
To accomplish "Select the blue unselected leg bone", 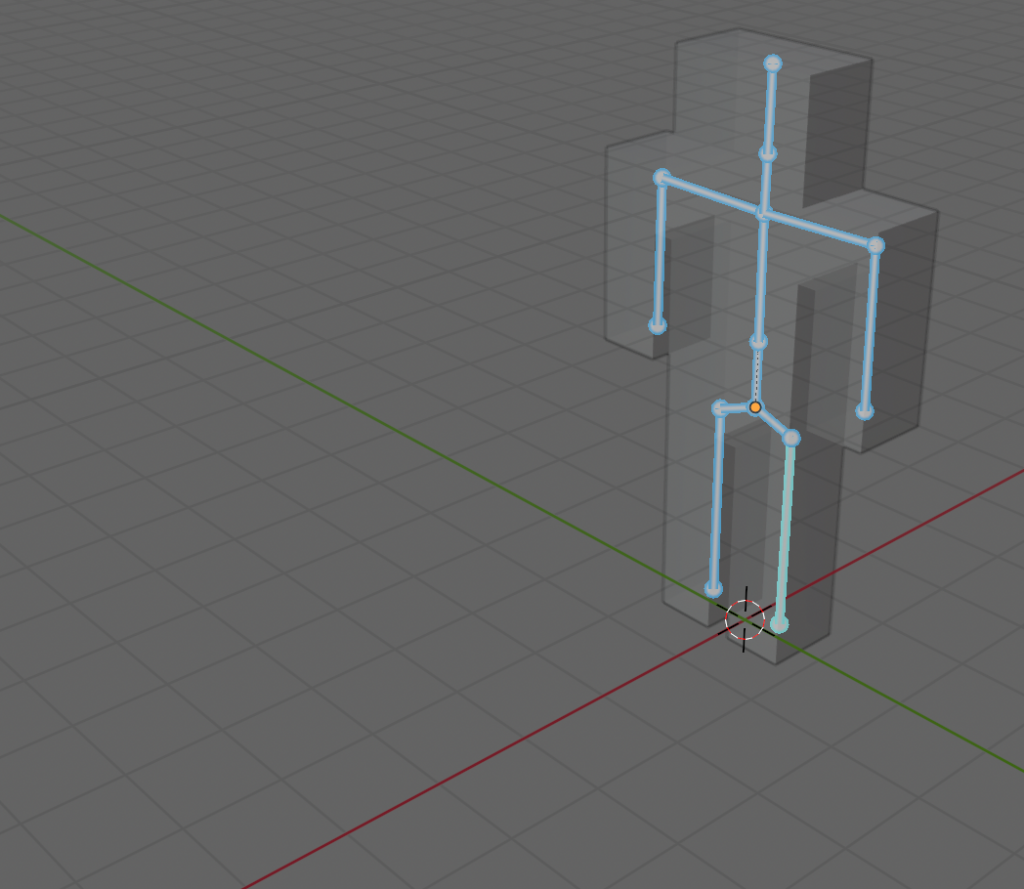I will [x=717, y=498].
